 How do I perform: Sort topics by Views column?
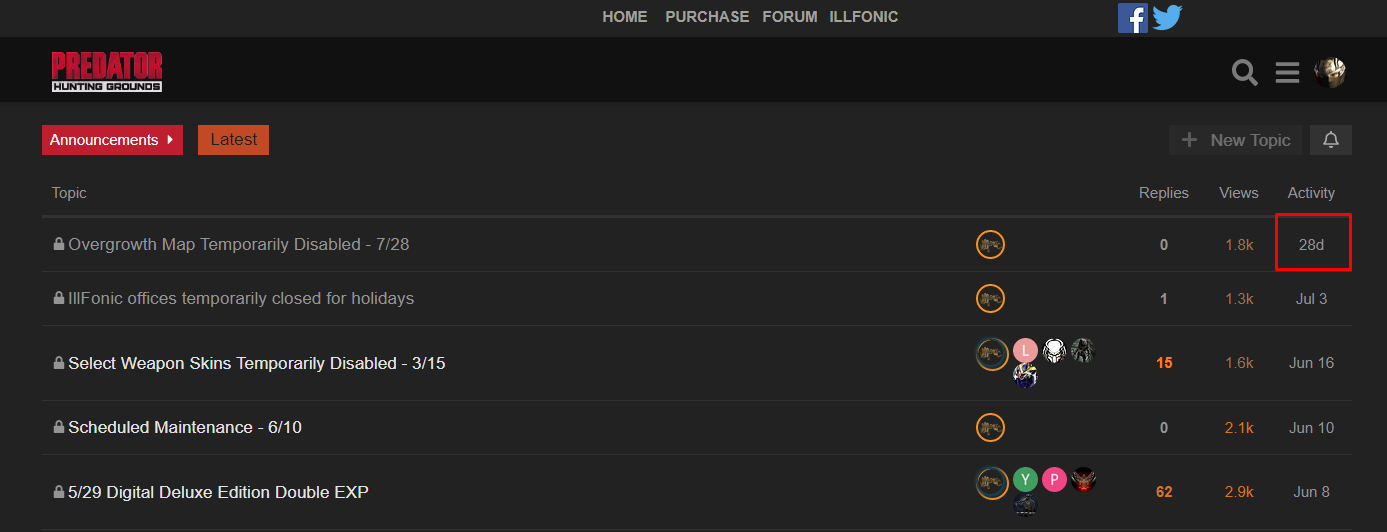pyautogui.click(x=1239, y=193)
